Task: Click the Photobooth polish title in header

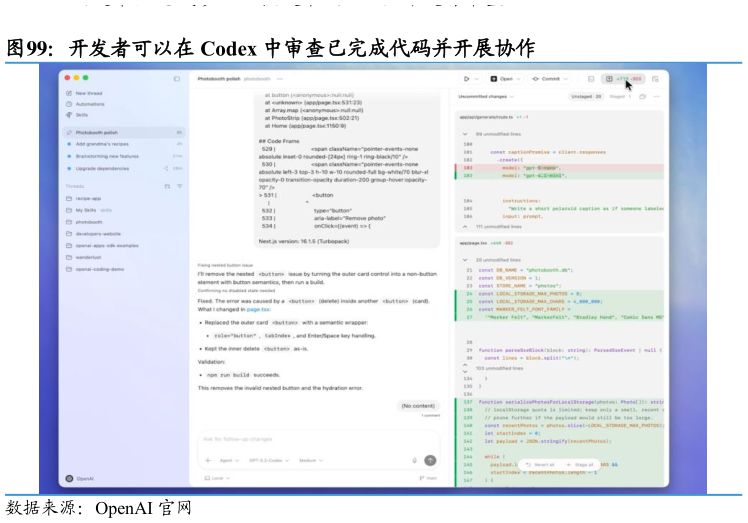Action: 219,79
